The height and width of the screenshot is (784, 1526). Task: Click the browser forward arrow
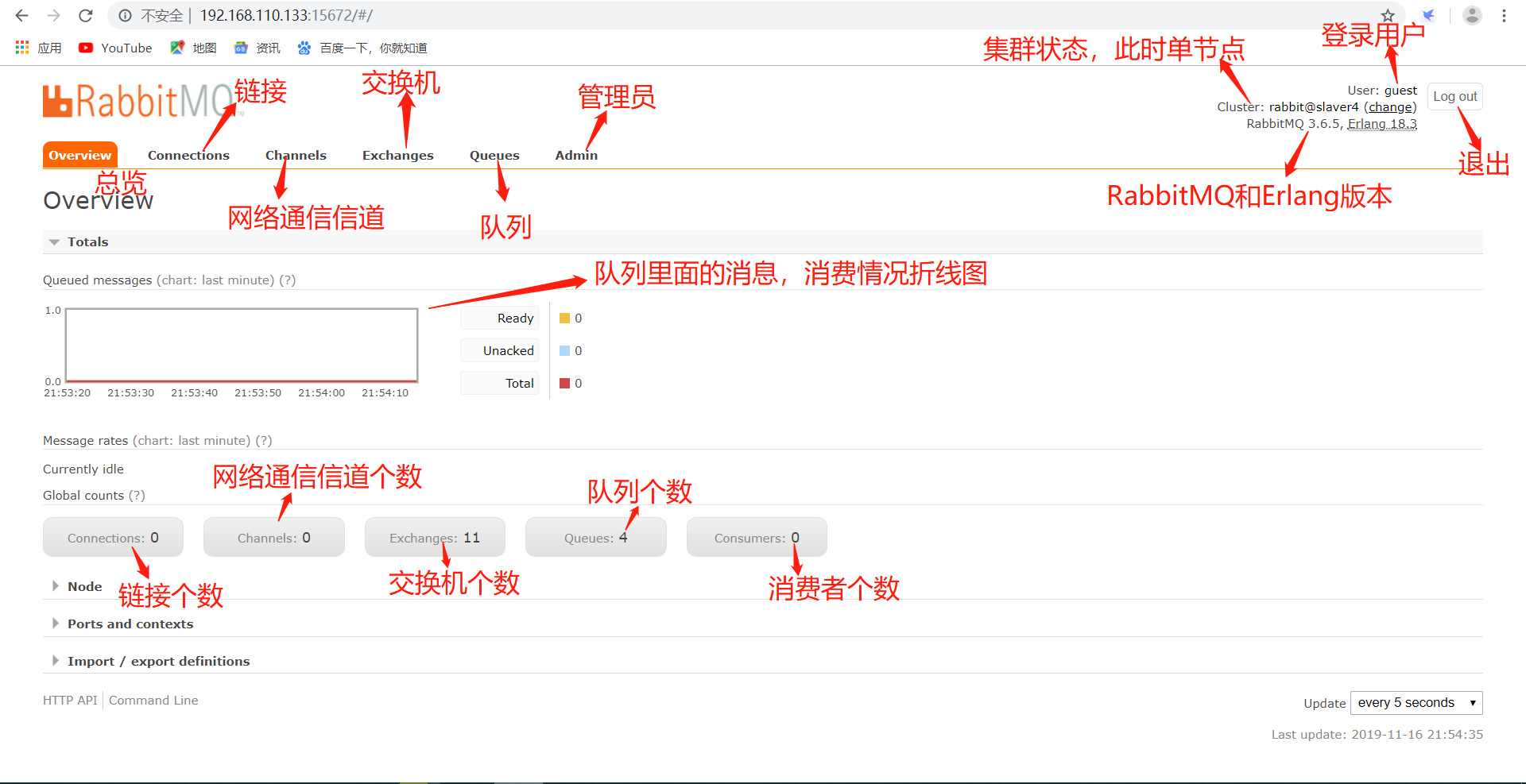tap(53, 15)
